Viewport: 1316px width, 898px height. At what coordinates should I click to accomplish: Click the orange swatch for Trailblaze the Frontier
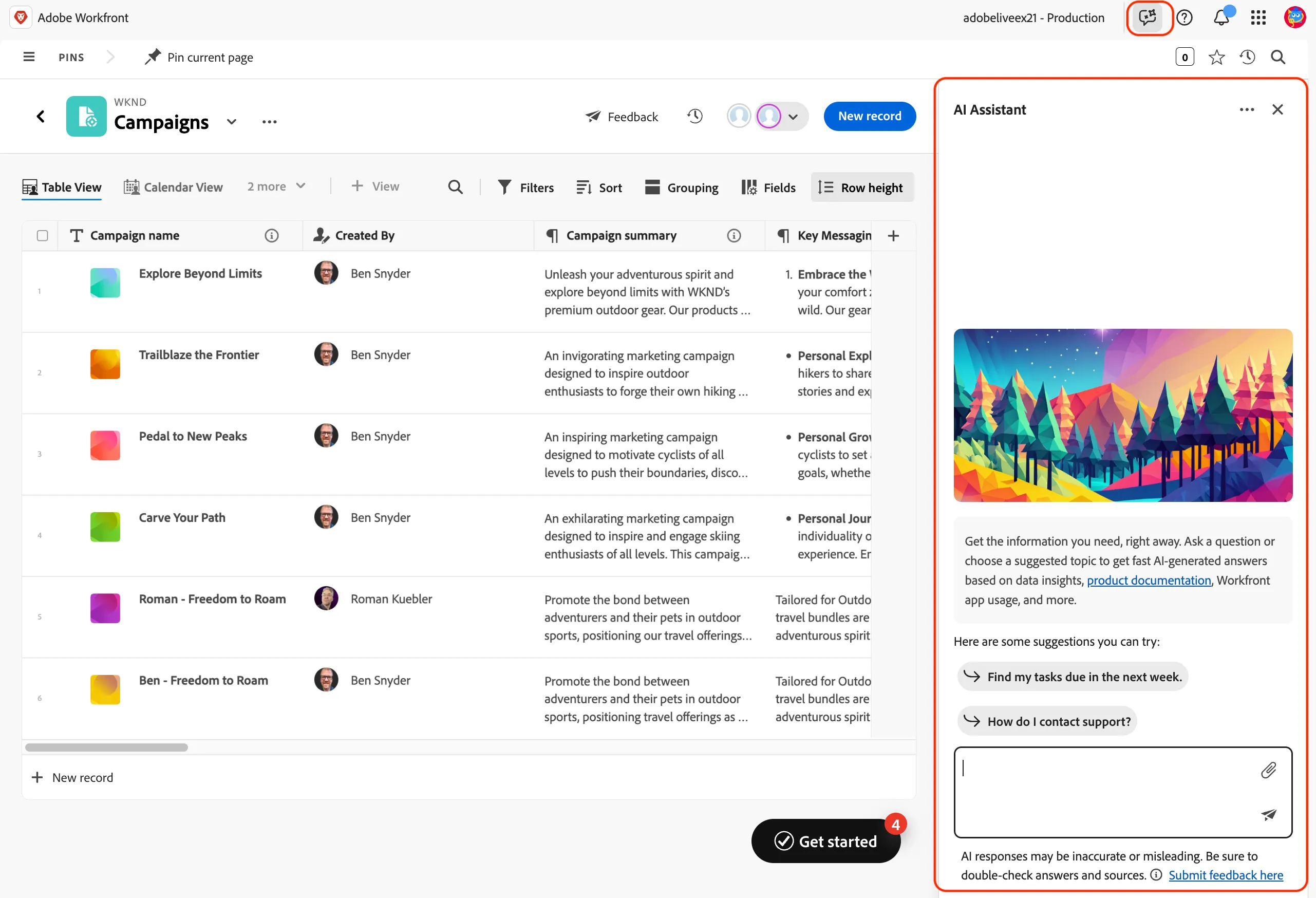(105, 364)
